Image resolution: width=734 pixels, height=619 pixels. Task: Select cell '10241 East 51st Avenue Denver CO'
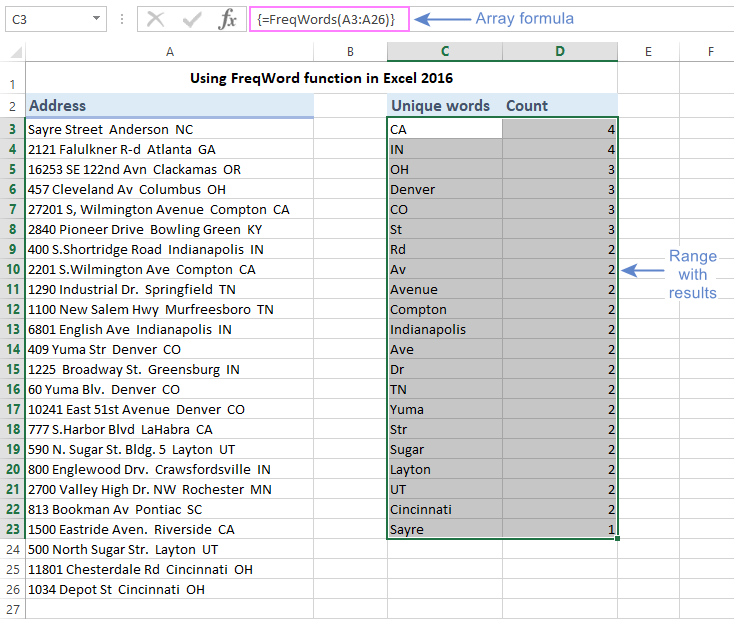coord(169,409)
